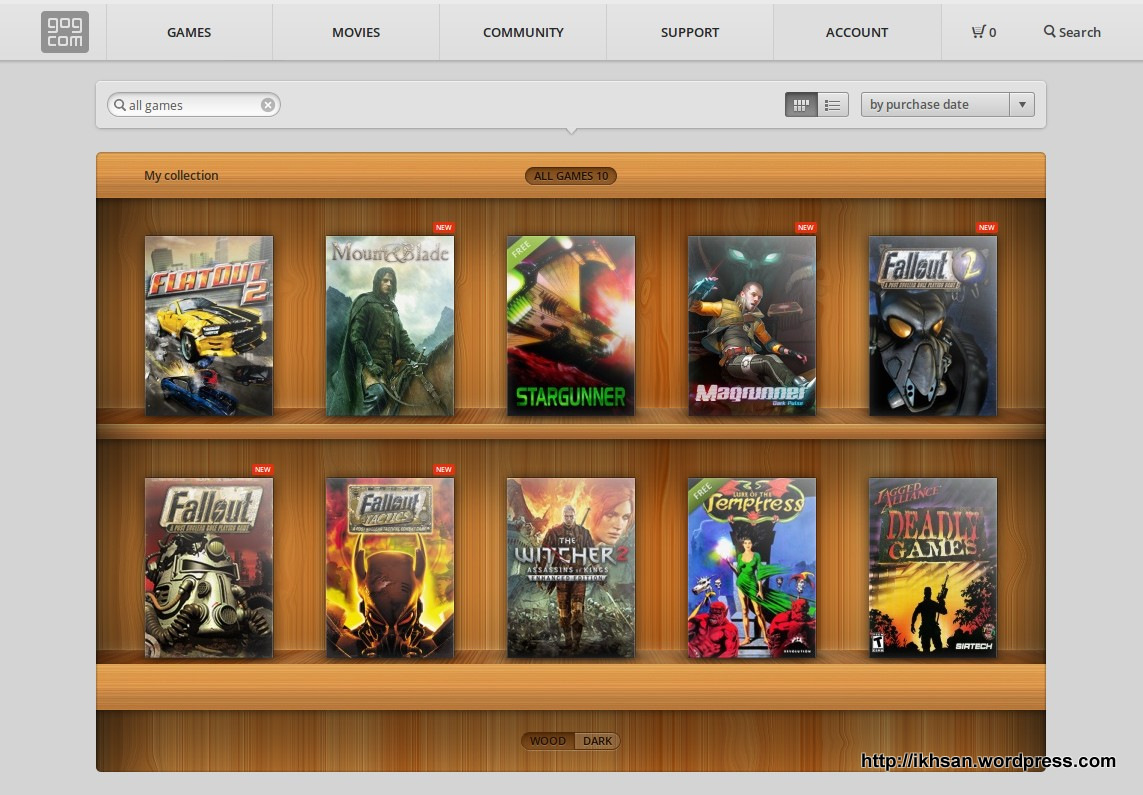
Task: Click the Search magnifier in top bar
Action: (1049, 31)
